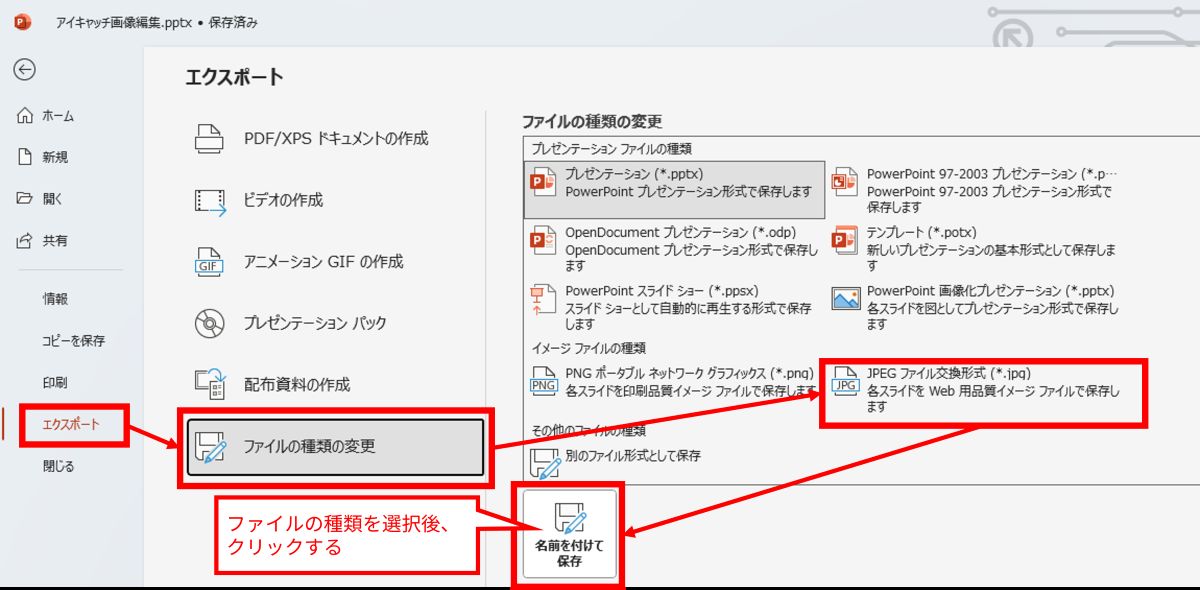Click 閉じる in the sidebar

point(58,466)
